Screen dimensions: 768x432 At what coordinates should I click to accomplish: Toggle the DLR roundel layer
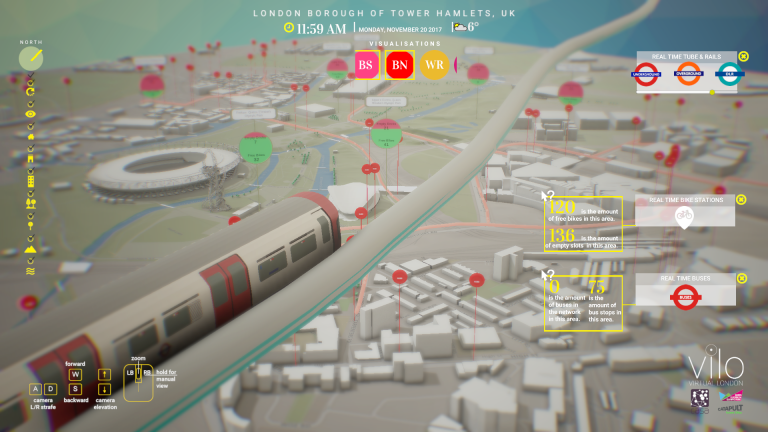pos(728,74)
